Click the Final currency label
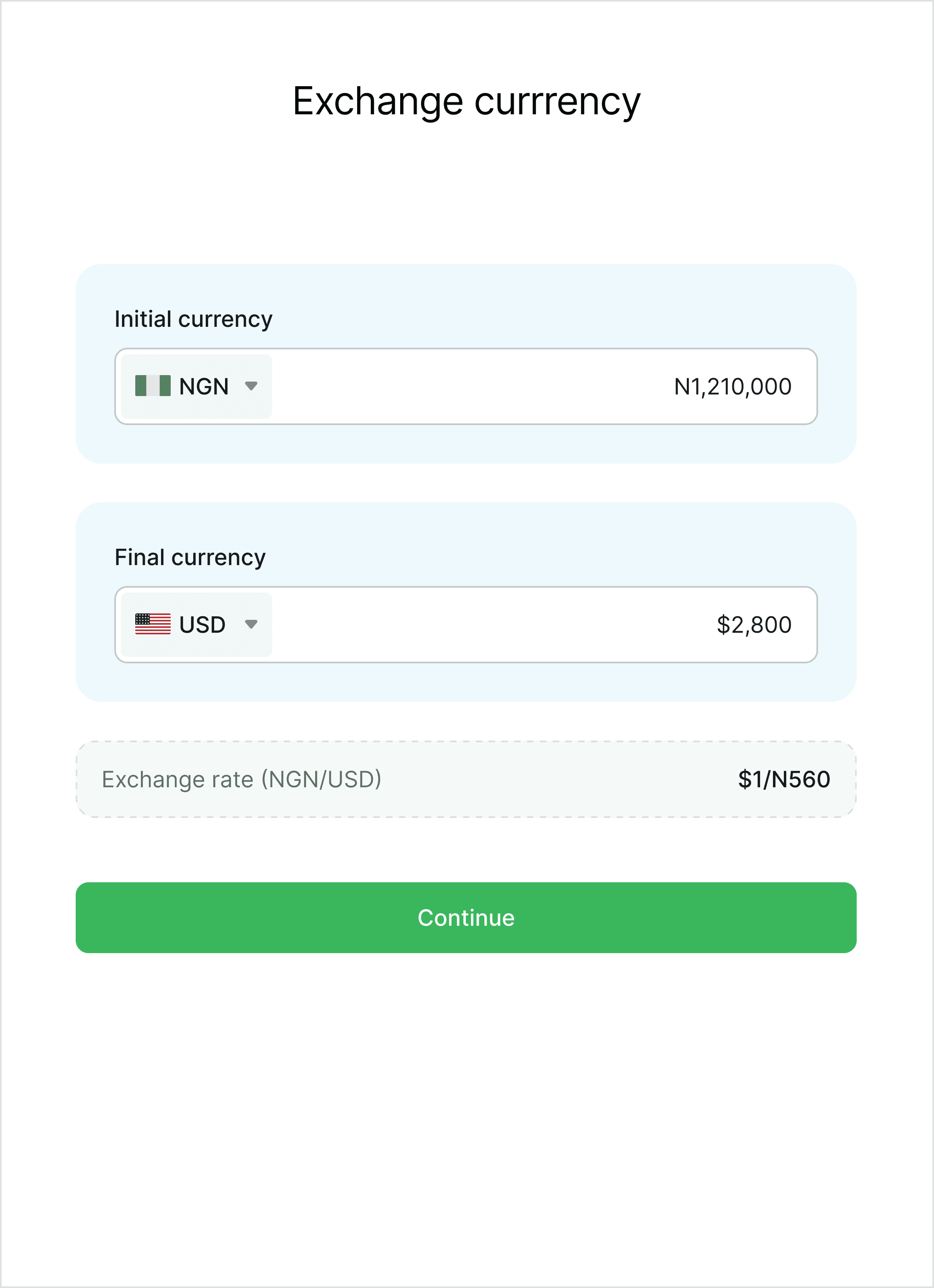This screenshot has width=934, height=1288. pyautogui.click(x=190, y=558)
